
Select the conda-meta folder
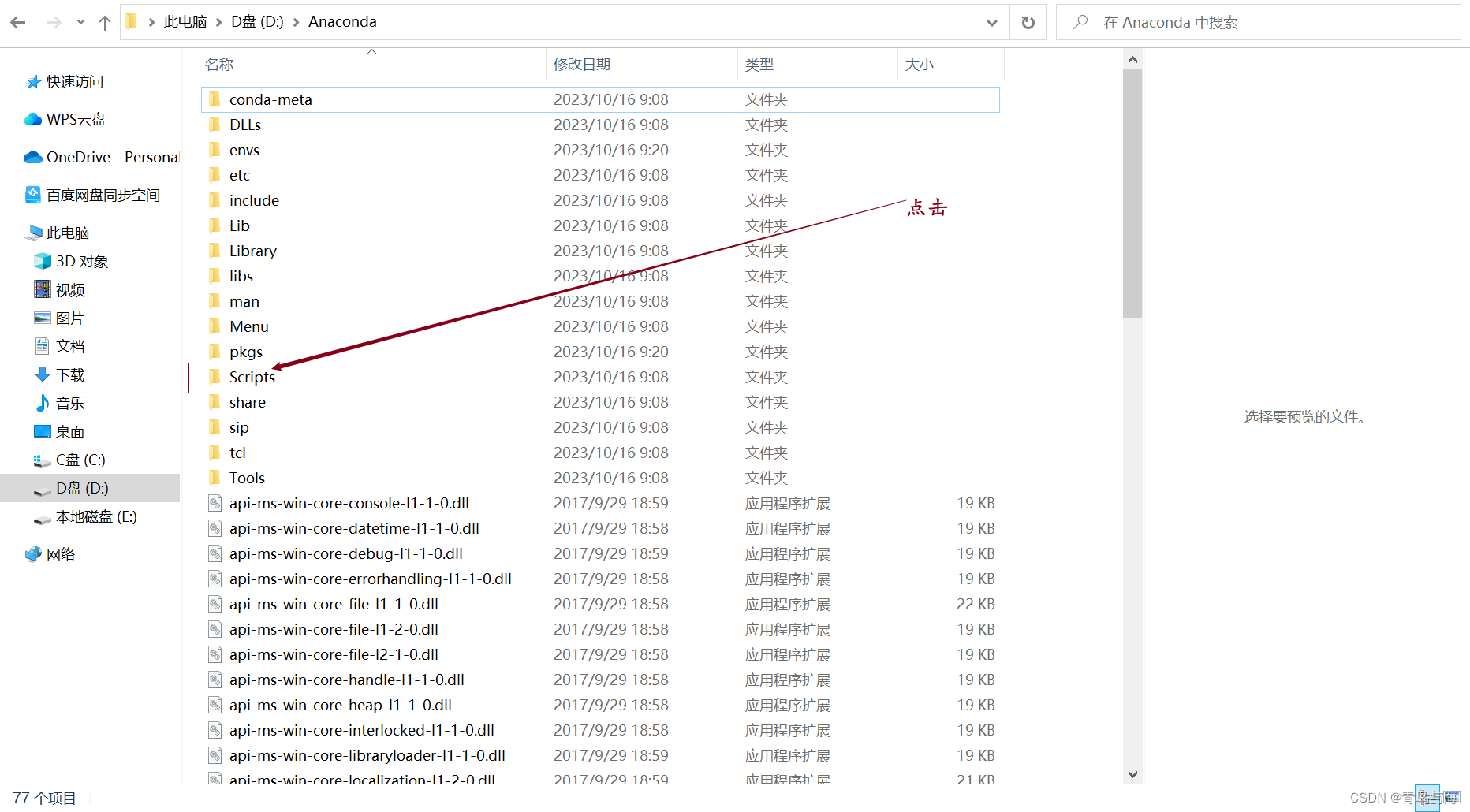[x=600, y=99]
